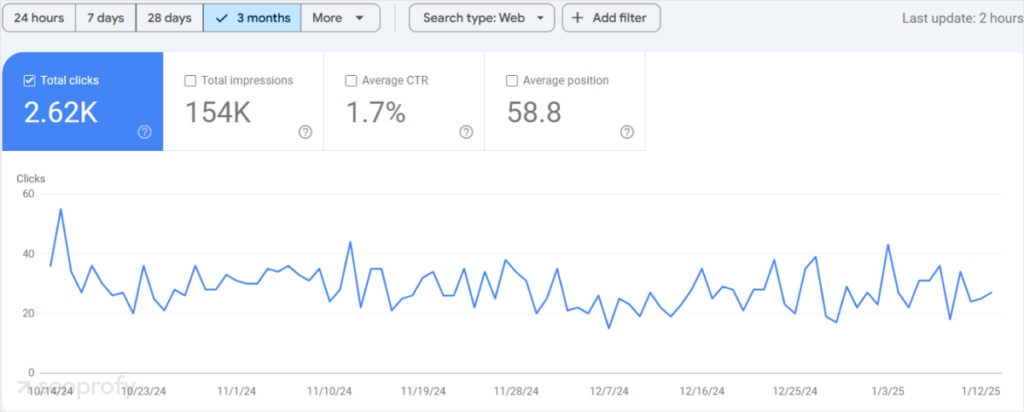1024x412 pixels.
Task: Open help icon on Total clicks card
Action: 144,132
